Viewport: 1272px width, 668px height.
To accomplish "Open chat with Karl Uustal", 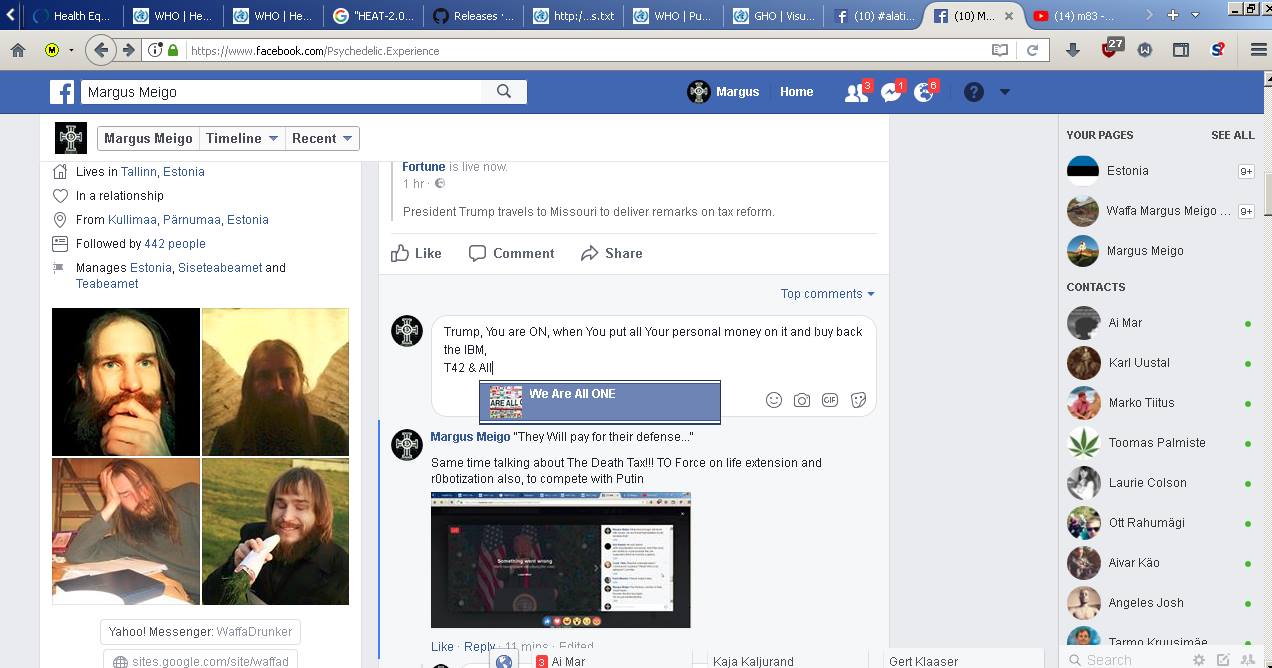I will coord(1160,363).
